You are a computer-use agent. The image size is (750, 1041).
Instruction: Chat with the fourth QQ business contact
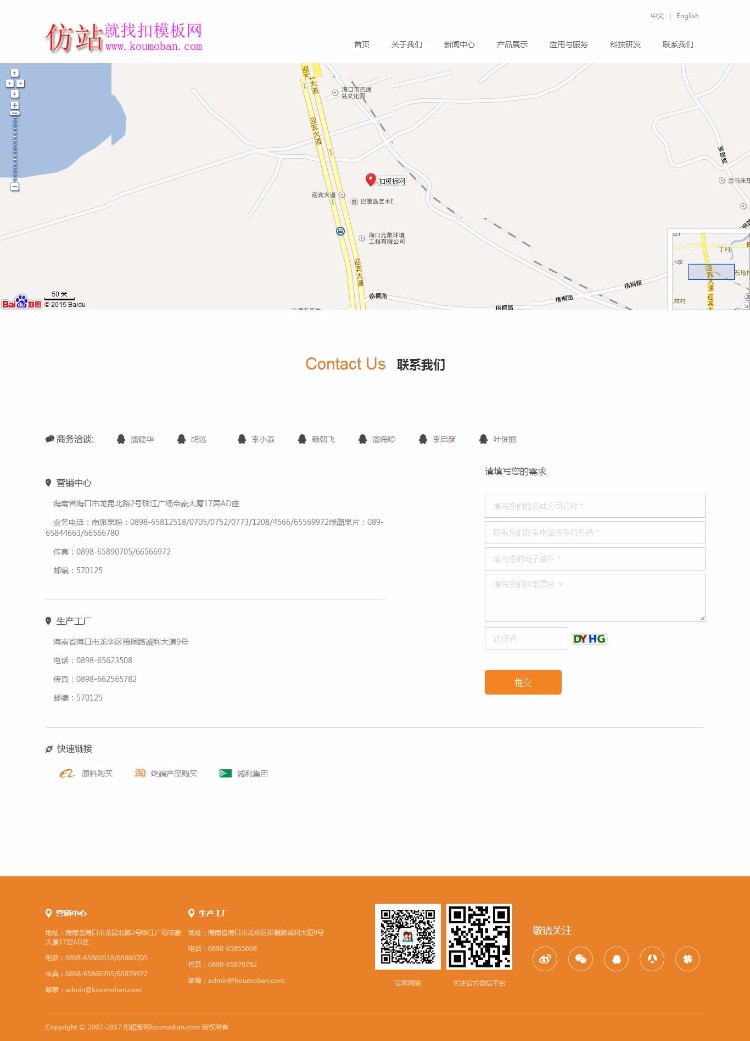[x=317, y=440]
